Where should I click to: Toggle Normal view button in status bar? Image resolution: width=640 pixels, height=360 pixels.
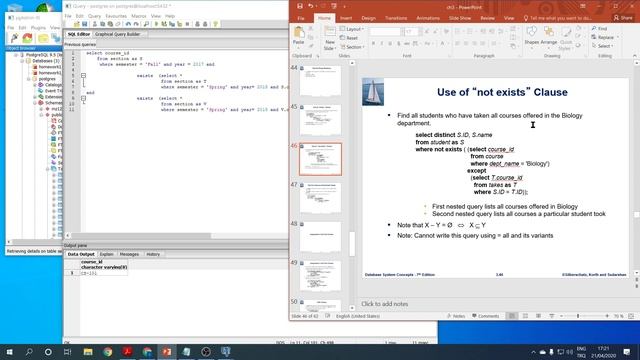tap(512, 316)
